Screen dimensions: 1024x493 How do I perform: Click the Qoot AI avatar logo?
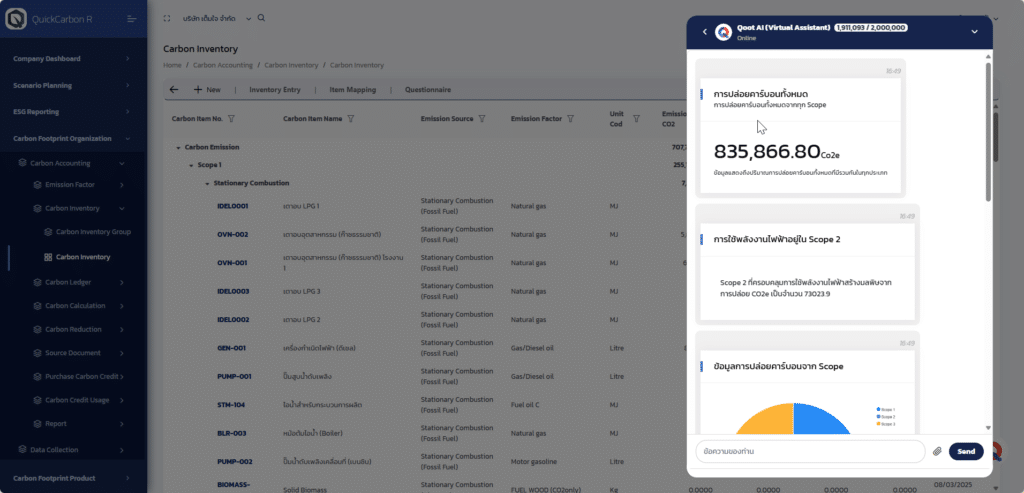(x=723, y=32)
